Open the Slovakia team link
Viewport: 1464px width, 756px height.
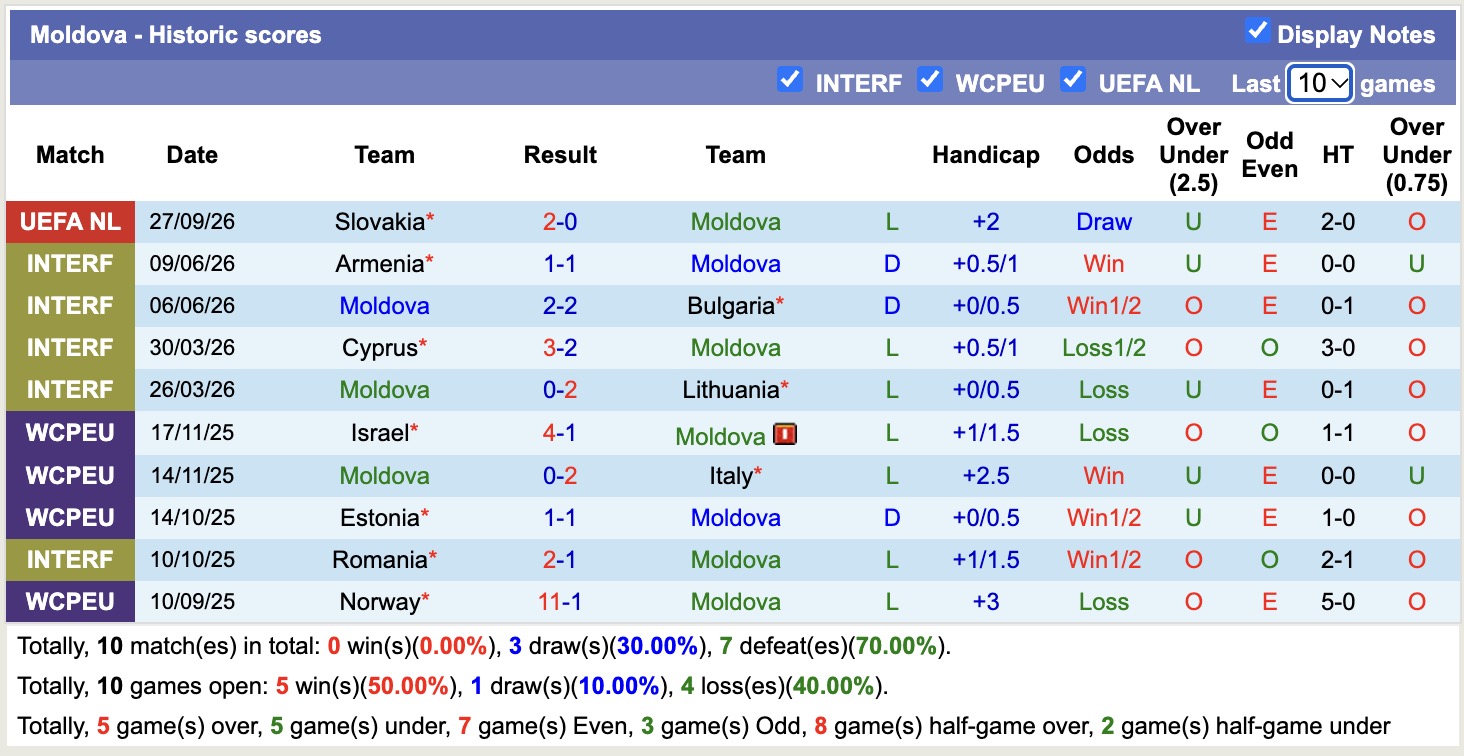click(x=379, y=222)
